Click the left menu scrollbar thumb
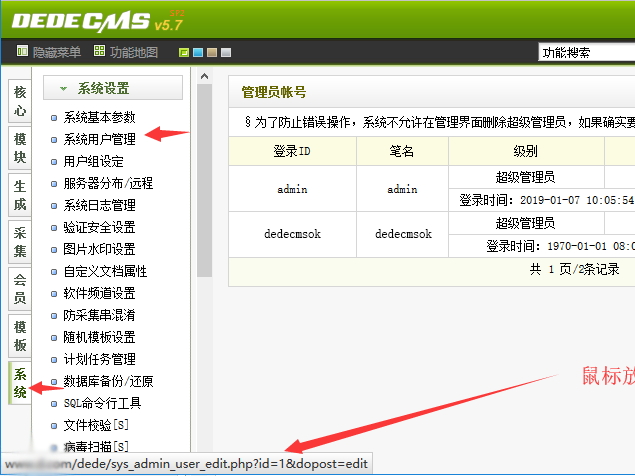 [205, 180]
